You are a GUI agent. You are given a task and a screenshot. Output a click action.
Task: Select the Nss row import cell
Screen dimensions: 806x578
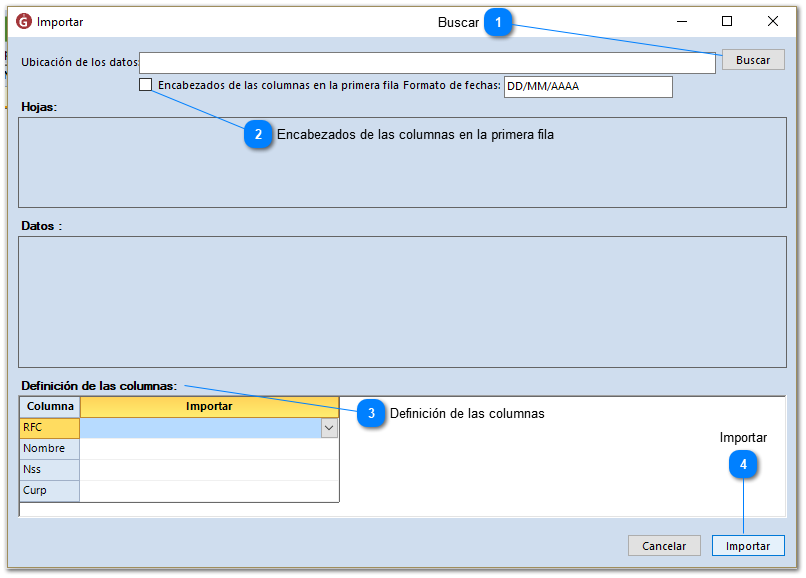[208, 470]
